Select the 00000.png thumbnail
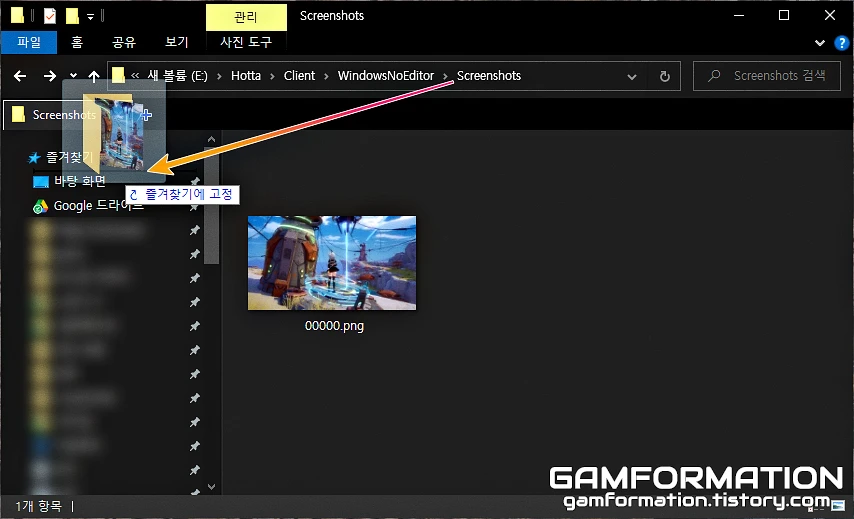The height and width of the screenshot is (519, 854). 332,263
